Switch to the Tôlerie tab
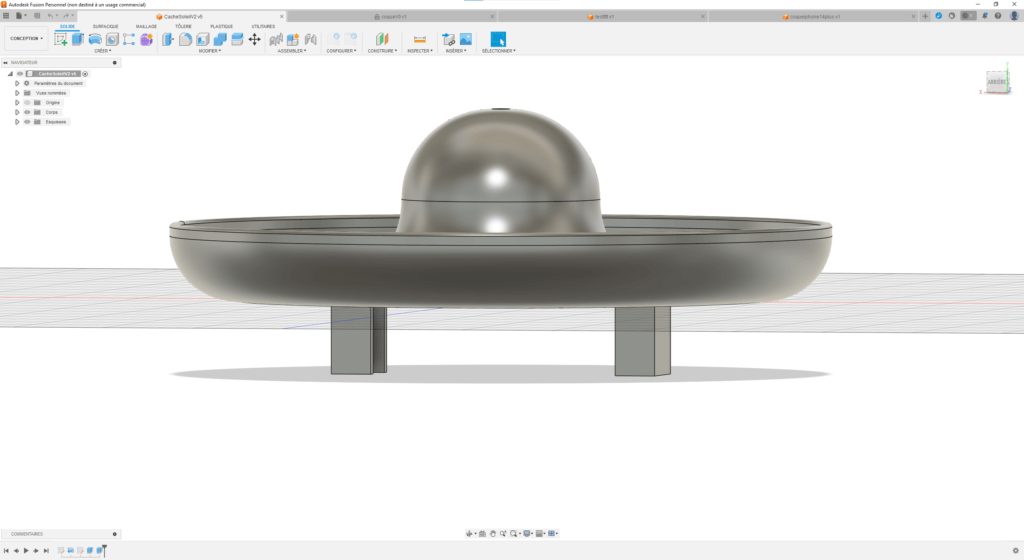 [184, 27]
